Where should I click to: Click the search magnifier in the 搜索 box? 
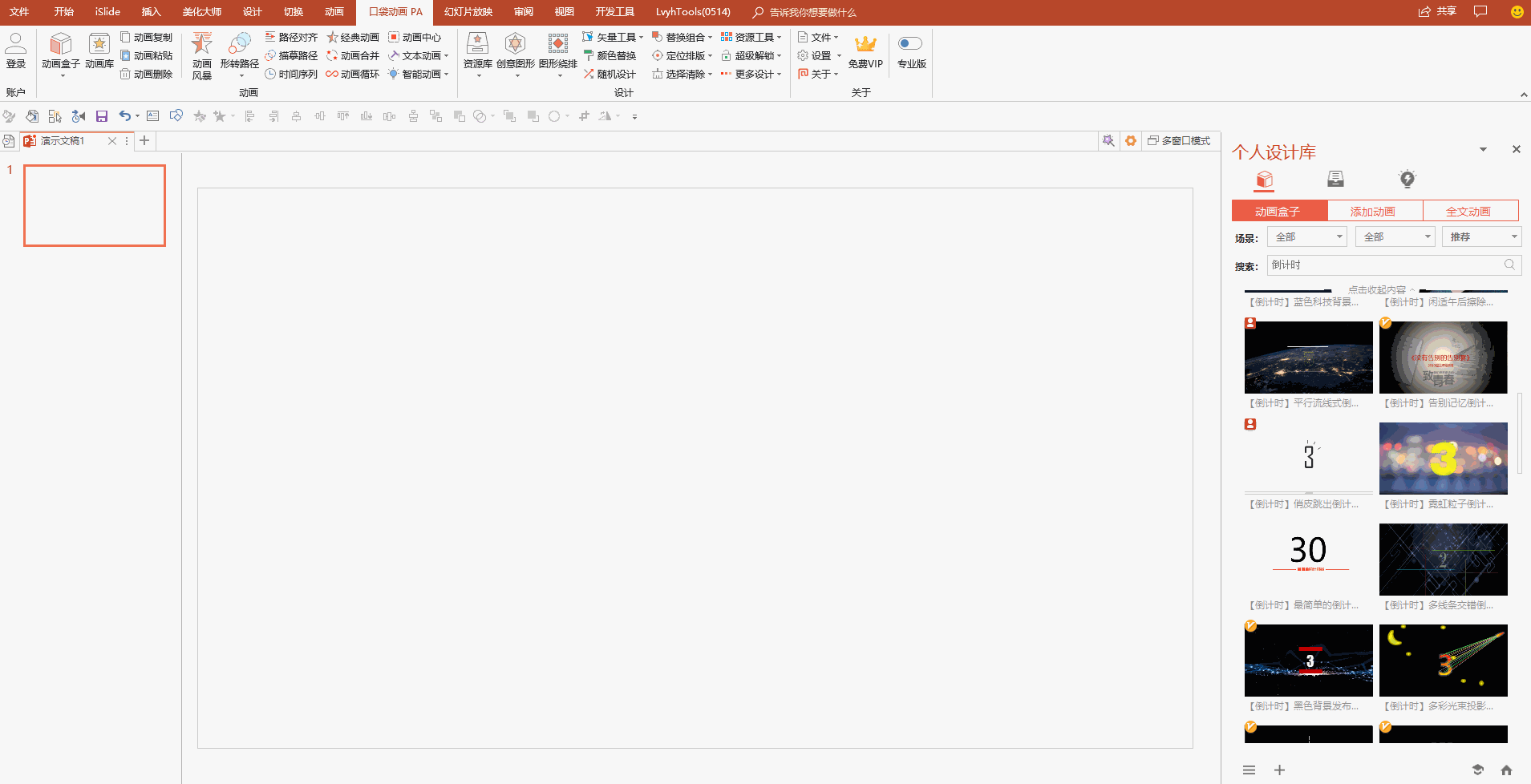tap(1509, 265)
